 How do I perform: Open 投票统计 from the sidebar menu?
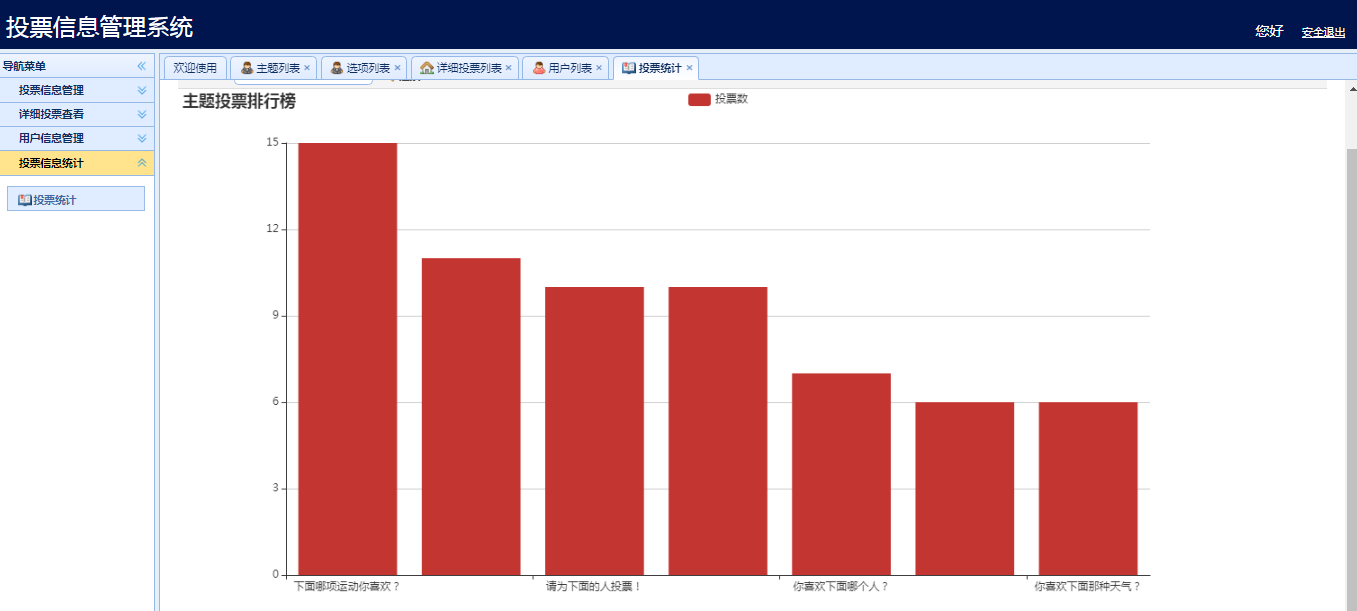76,199
